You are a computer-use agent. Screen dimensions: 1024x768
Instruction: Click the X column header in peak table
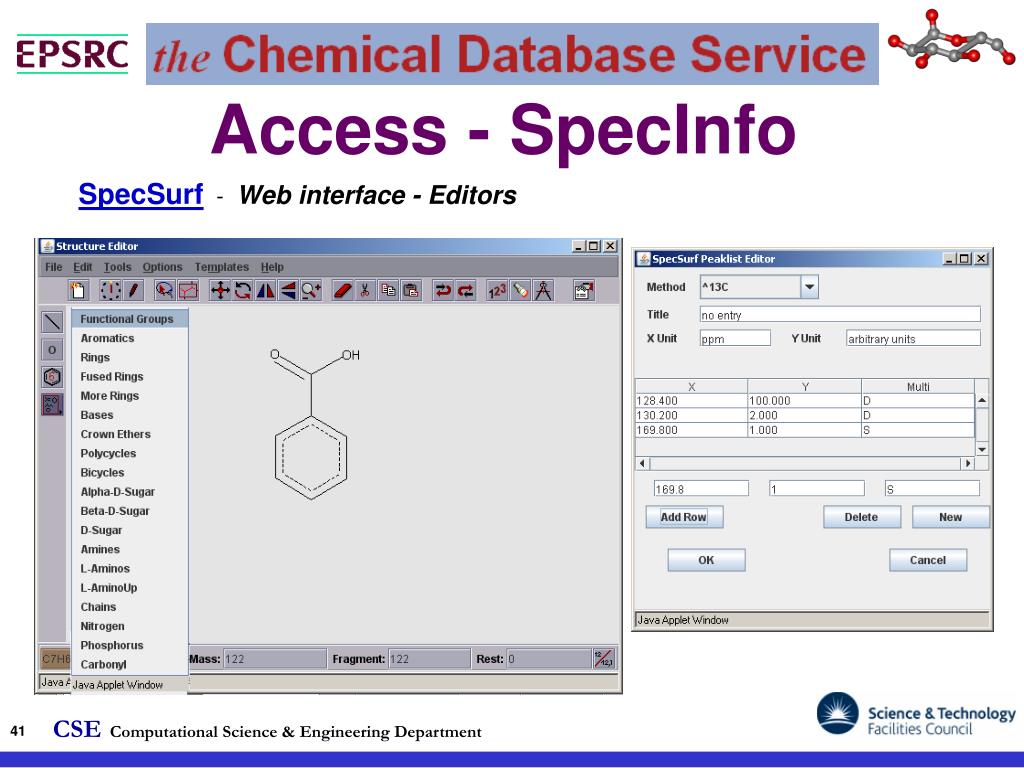[691, 387]
